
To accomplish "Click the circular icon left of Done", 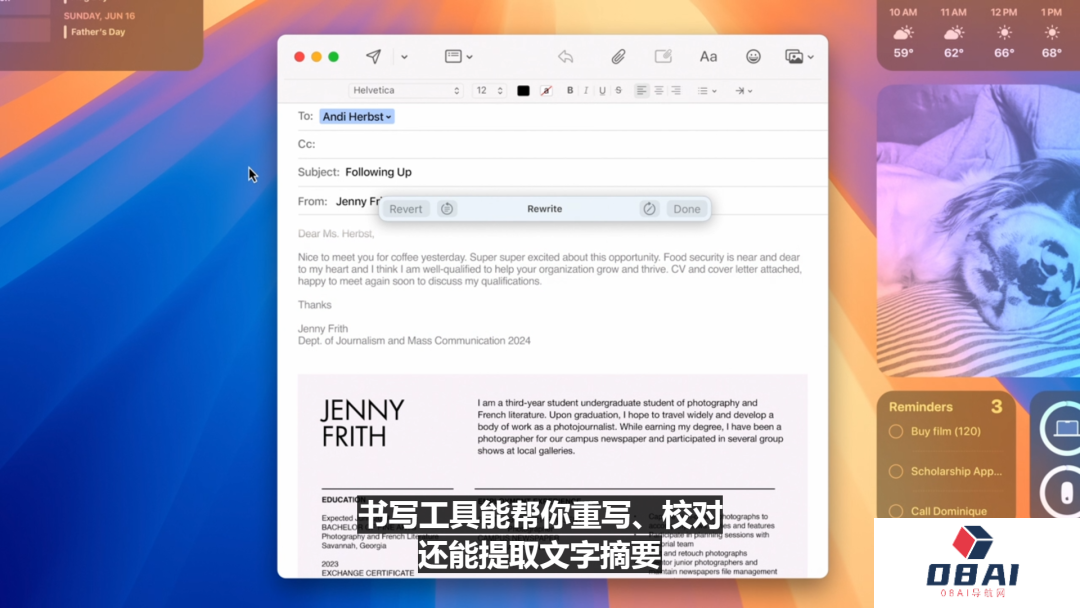I will [649, 209].
